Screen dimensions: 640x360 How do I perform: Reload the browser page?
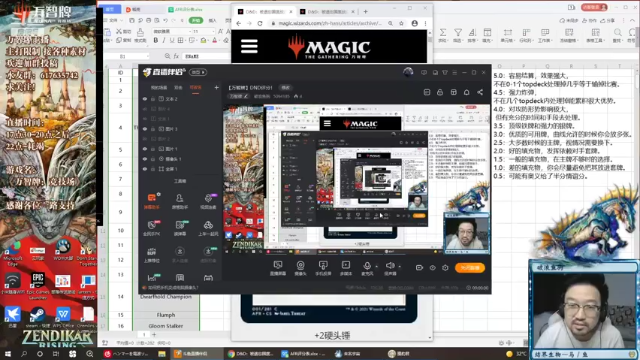click(x=260, y=24)
